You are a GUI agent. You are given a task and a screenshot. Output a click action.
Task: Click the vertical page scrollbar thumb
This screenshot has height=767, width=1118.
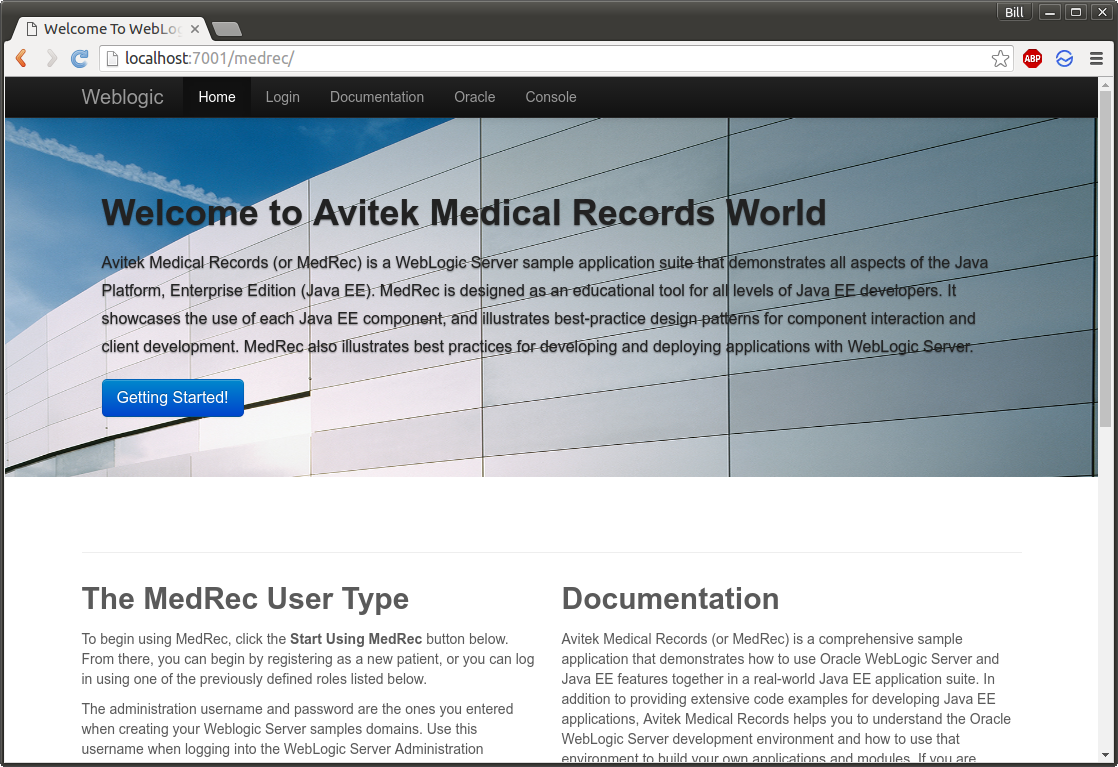(1105, 258)
